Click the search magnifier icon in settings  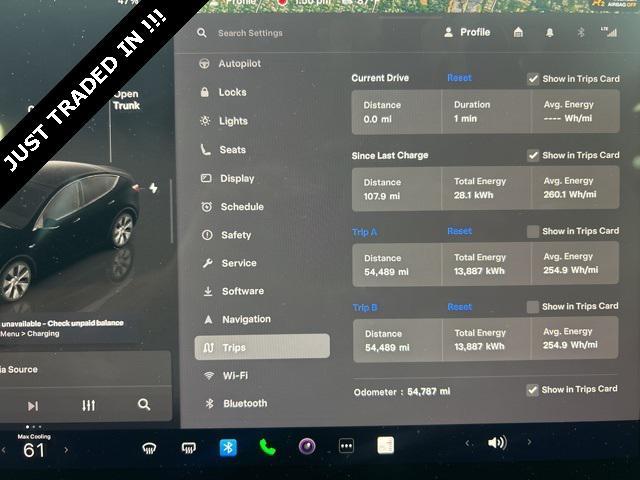pyautogui.click(x=202, y=33)
